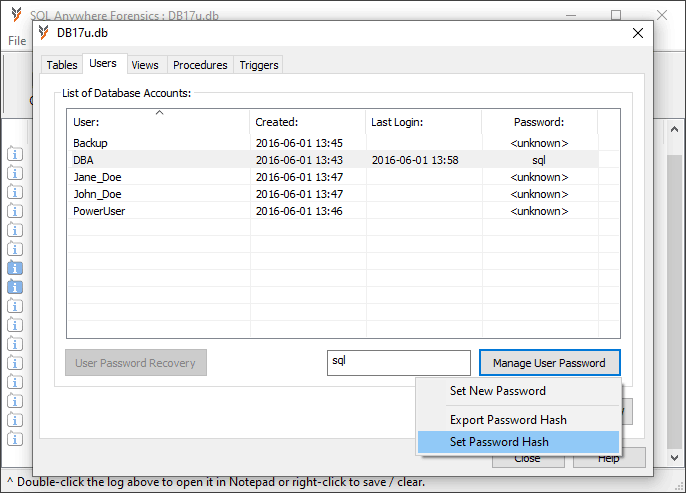Click the Manage User Password button

[550, 363]
